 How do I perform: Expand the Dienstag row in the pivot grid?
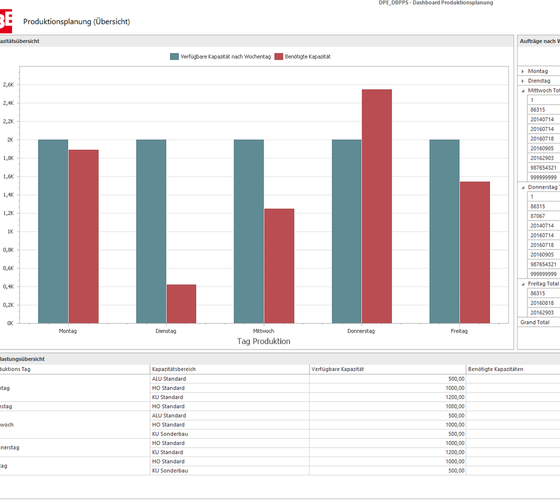pyautogui.click(x=522, y=81)
